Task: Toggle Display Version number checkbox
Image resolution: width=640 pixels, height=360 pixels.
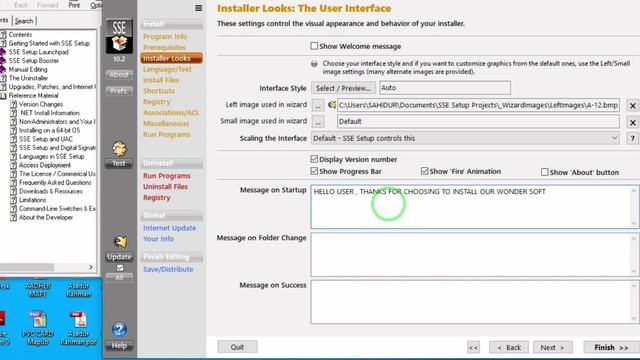Action: [314, 159]
